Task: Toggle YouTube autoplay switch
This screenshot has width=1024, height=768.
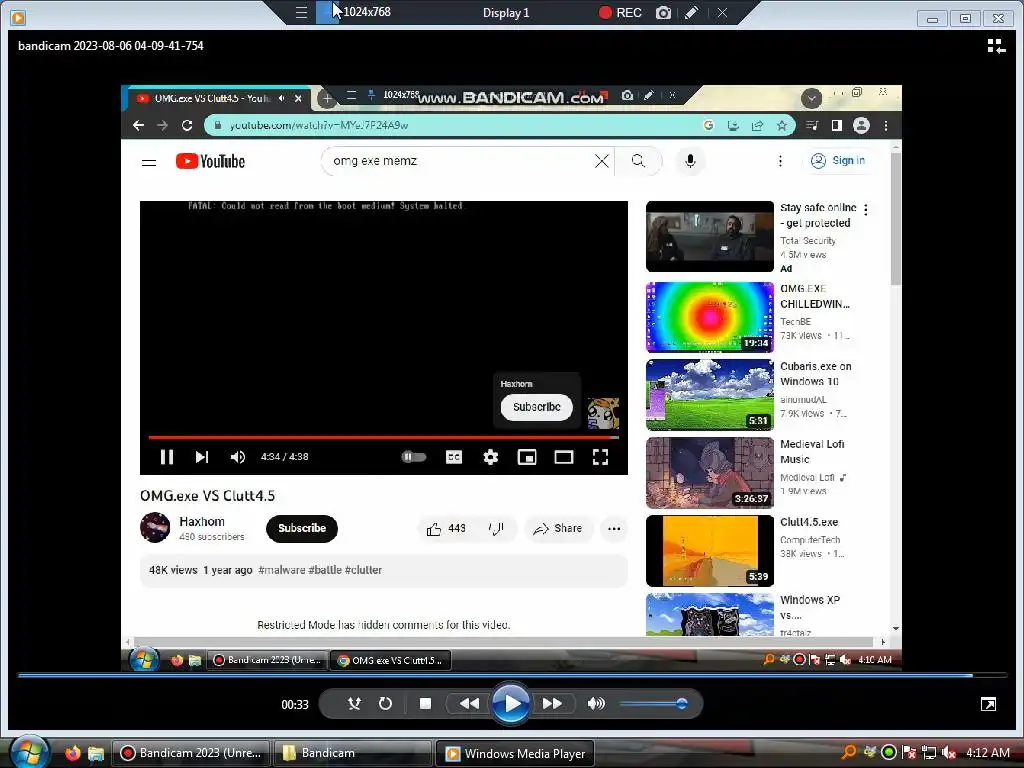Action: (413, 457)
